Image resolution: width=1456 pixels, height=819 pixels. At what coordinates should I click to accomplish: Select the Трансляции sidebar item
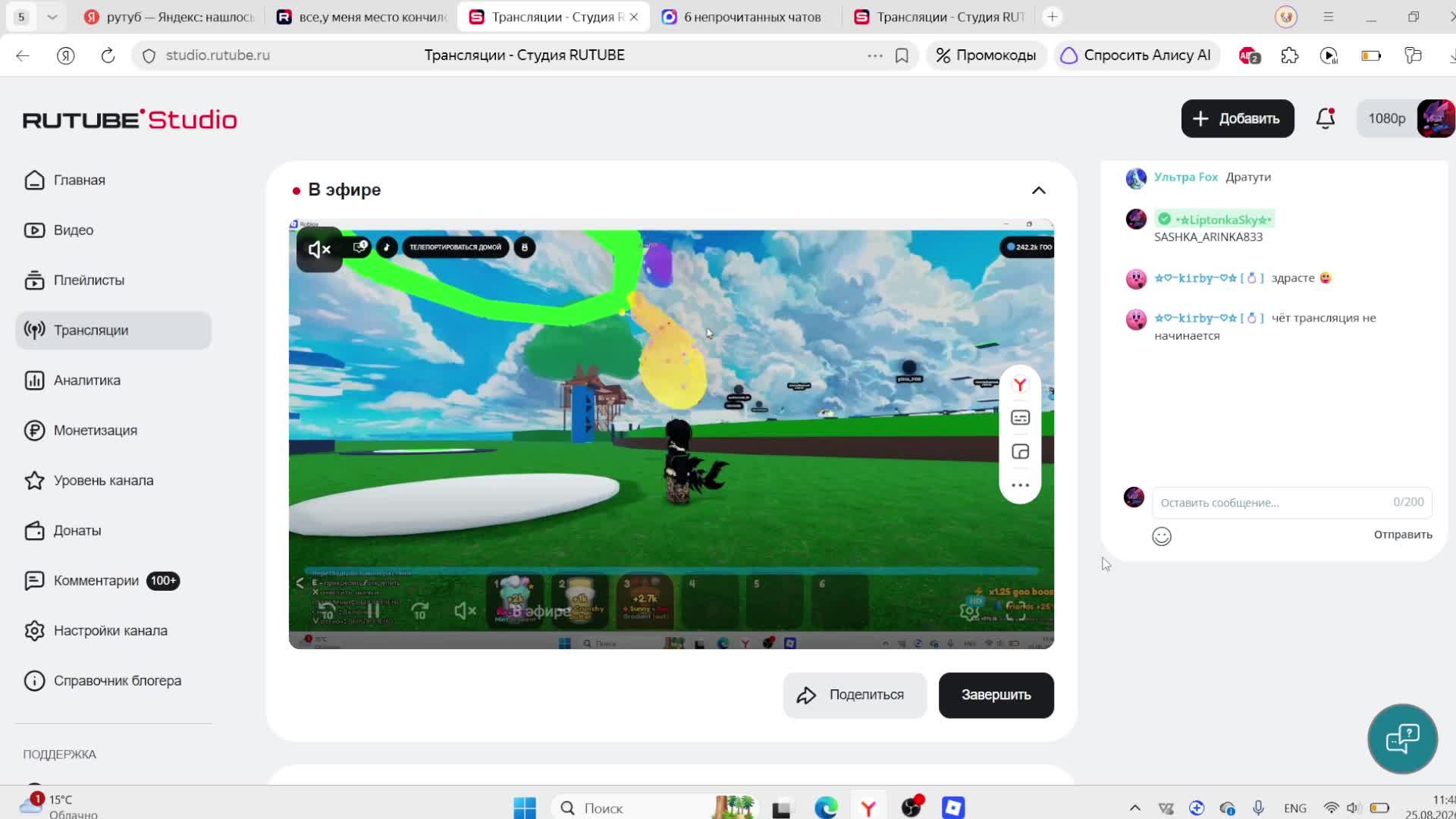113,331
